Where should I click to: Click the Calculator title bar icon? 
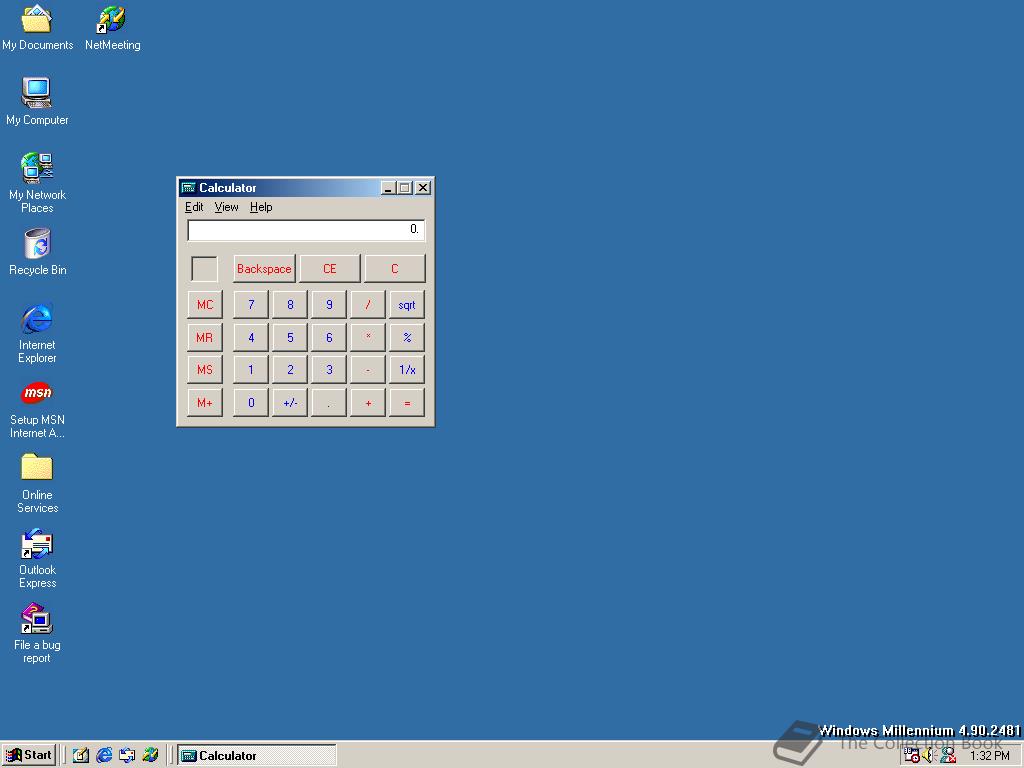tap(189, 188)
